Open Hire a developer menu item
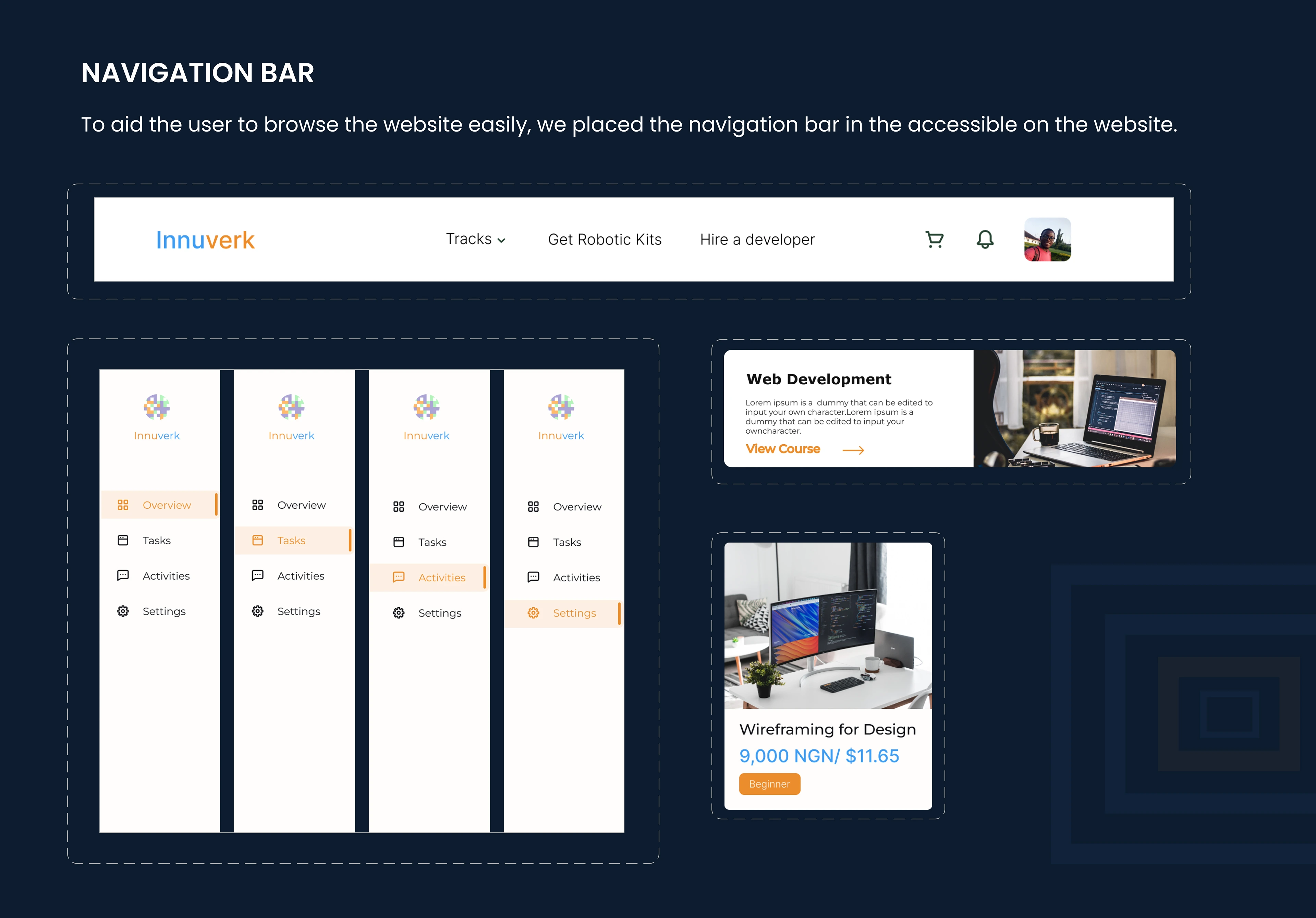Image resolution: width=1316 pixels, height=918 pixels. point(757,239)
